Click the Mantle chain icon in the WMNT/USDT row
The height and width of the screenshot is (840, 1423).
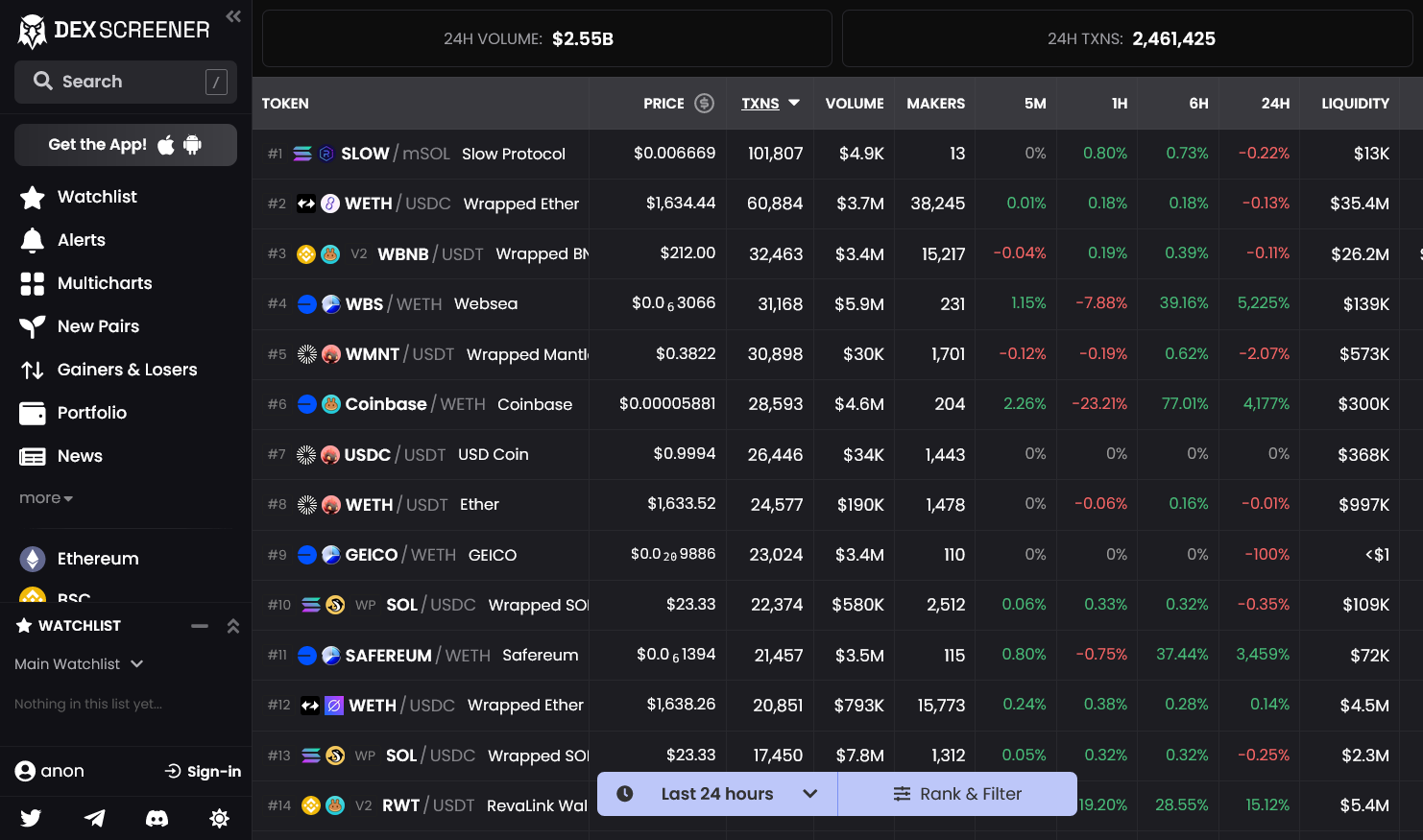(307, 354)
